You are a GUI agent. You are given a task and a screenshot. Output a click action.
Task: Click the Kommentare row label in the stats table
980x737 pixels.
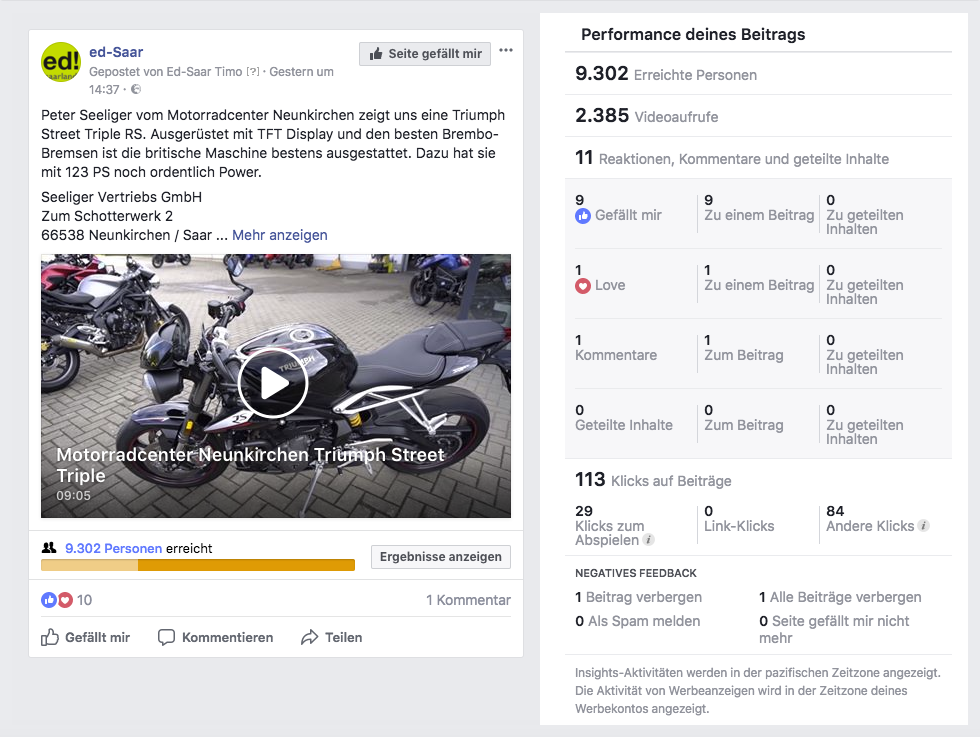[x=616, y=355]
